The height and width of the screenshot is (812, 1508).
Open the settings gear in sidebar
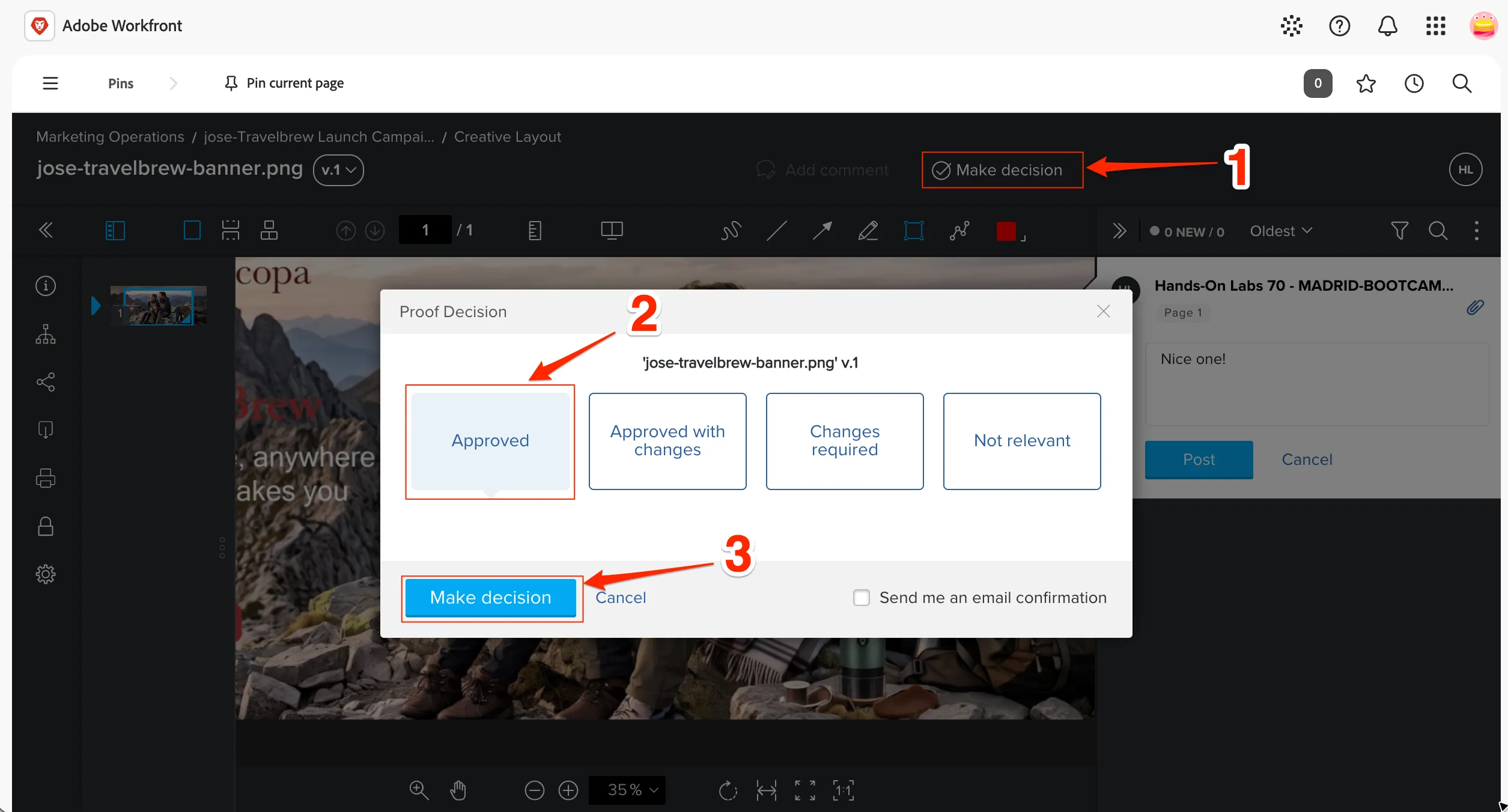pyautogui.click(x=46, y=574)
